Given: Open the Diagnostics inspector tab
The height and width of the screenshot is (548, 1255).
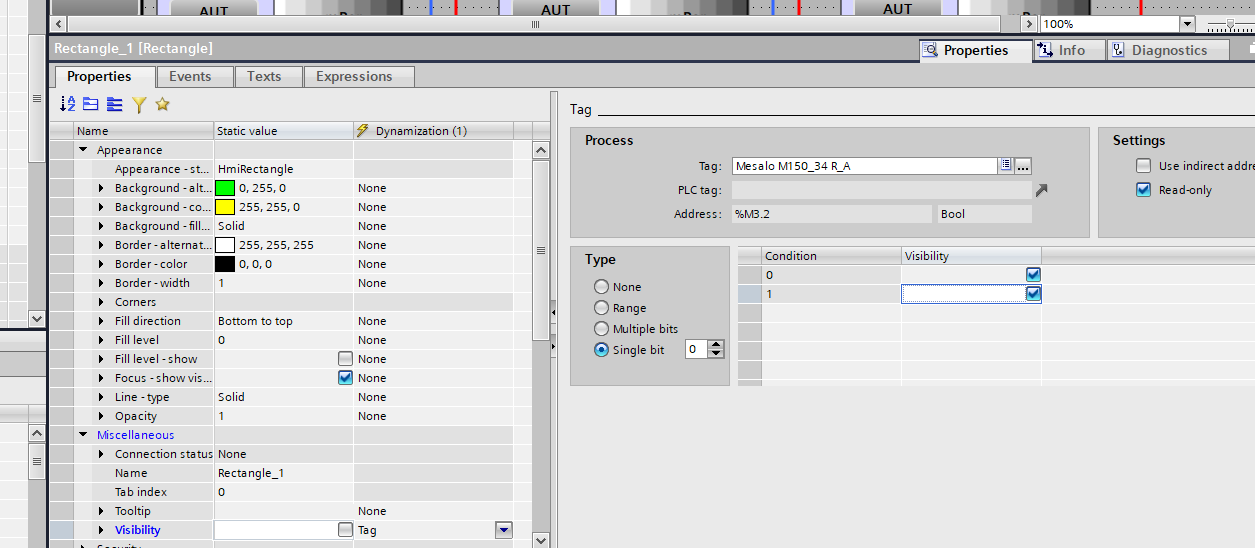Looking at the screenshot, I should [1166, 50].
